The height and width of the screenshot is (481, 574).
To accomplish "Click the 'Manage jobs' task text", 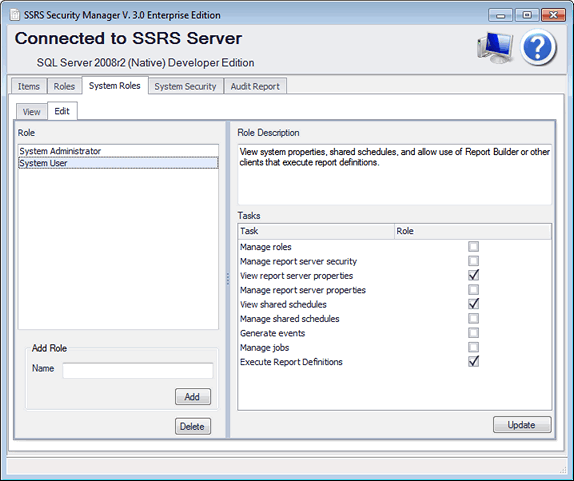I will pyautogui.click(x=264, y=347).
